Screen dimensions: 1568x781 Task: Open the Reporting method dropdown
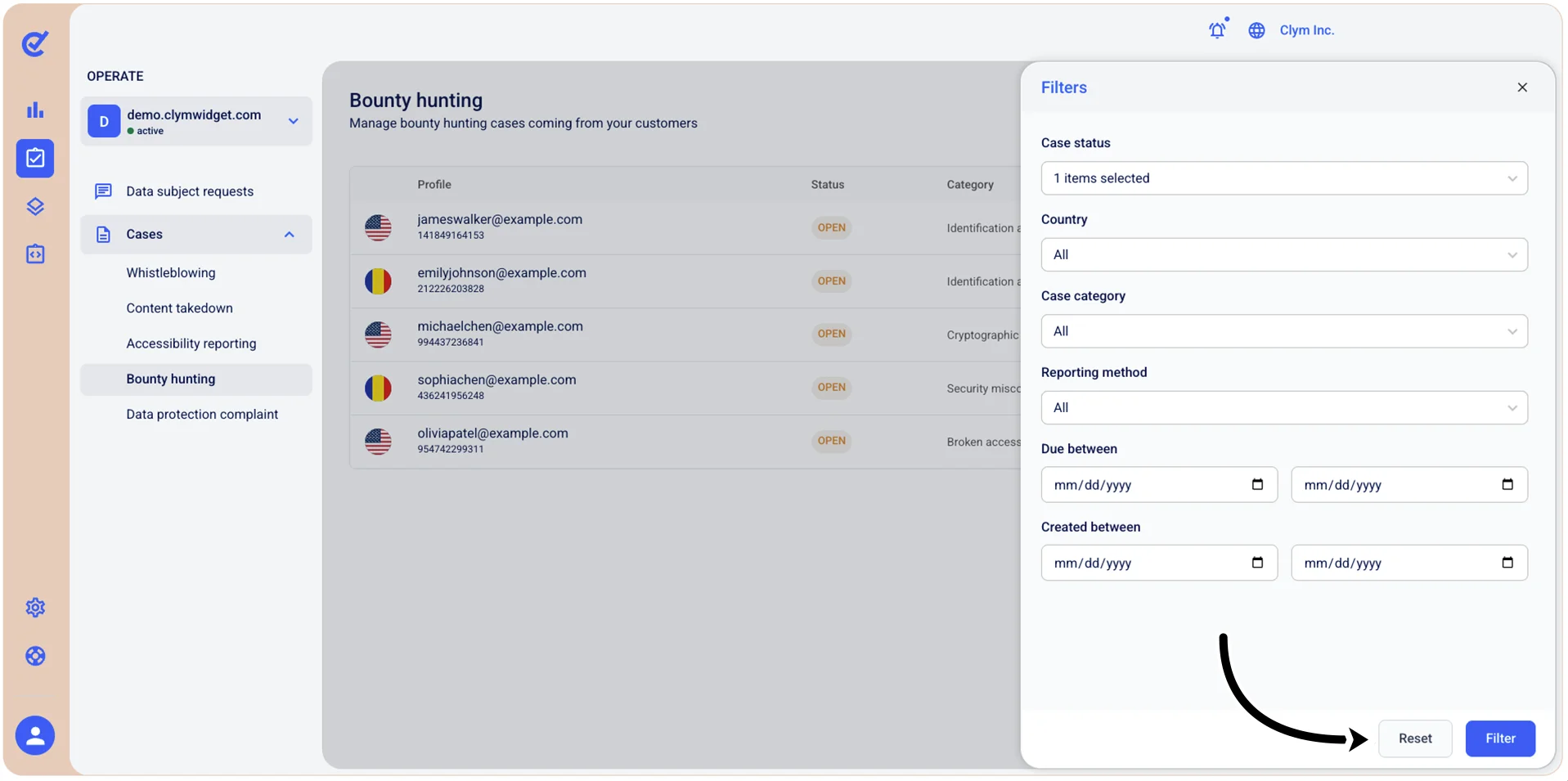tap(1283, 407)
